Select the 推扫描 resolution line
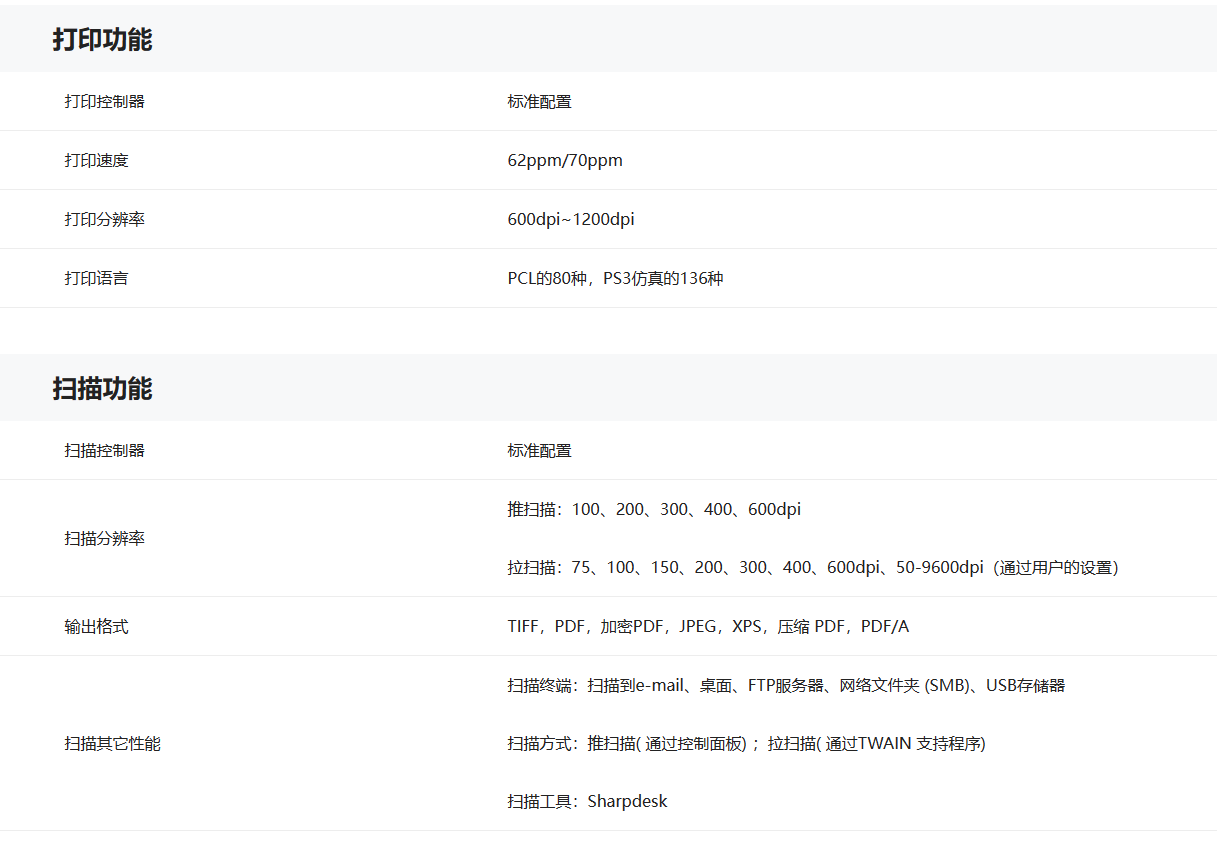This screenshot has height=850, width=1217. click(653, 509)
